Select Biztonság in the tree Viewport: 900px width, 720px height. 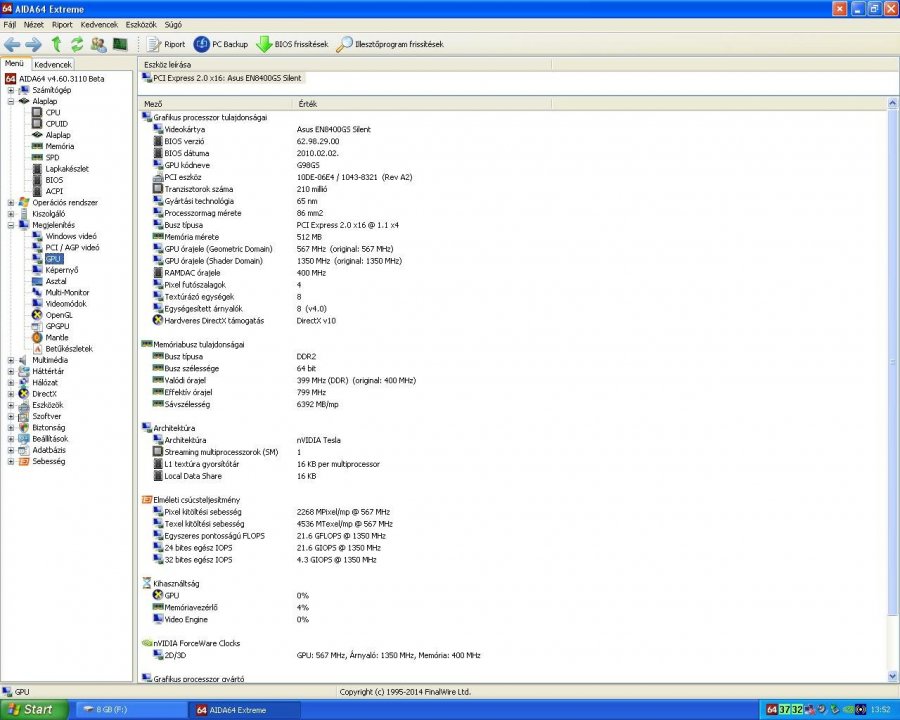pyautogui.click(x=48, y=428)
